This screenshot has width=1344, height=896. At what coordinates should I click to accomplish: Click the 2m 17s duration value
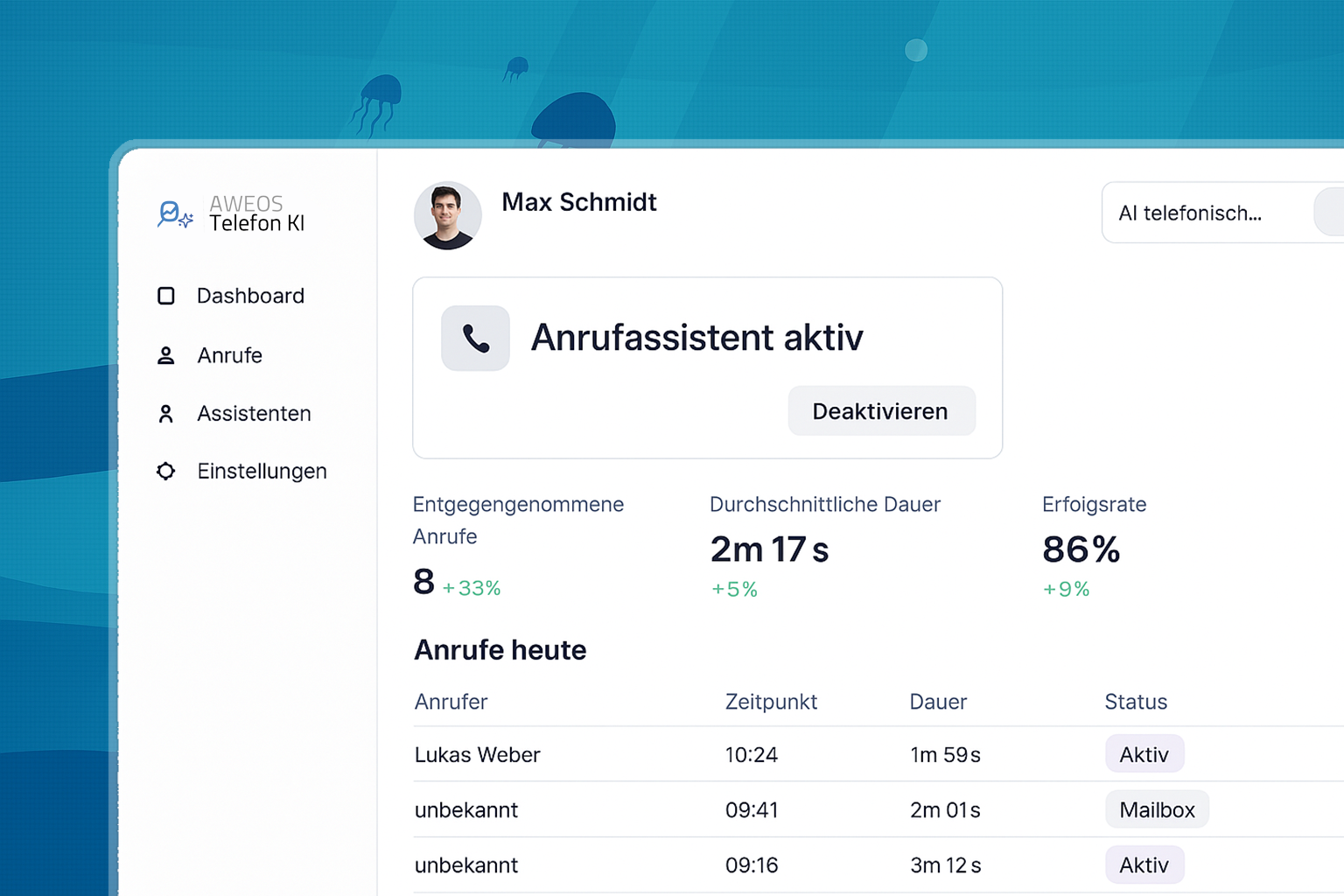point(769,550)
